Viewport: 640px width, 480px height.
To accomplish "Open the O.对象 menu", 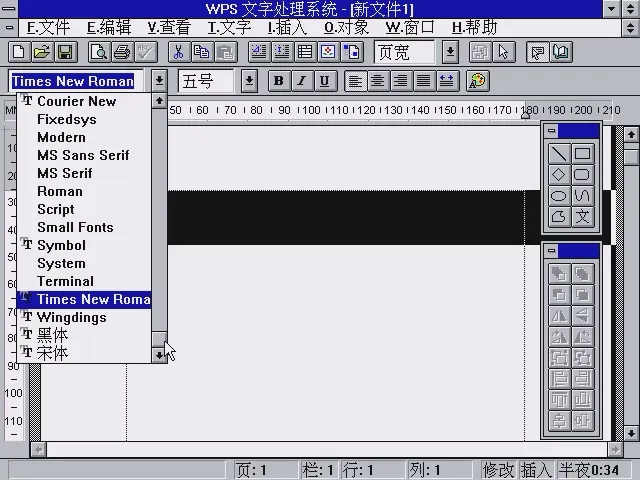I will tap(346, 28).
